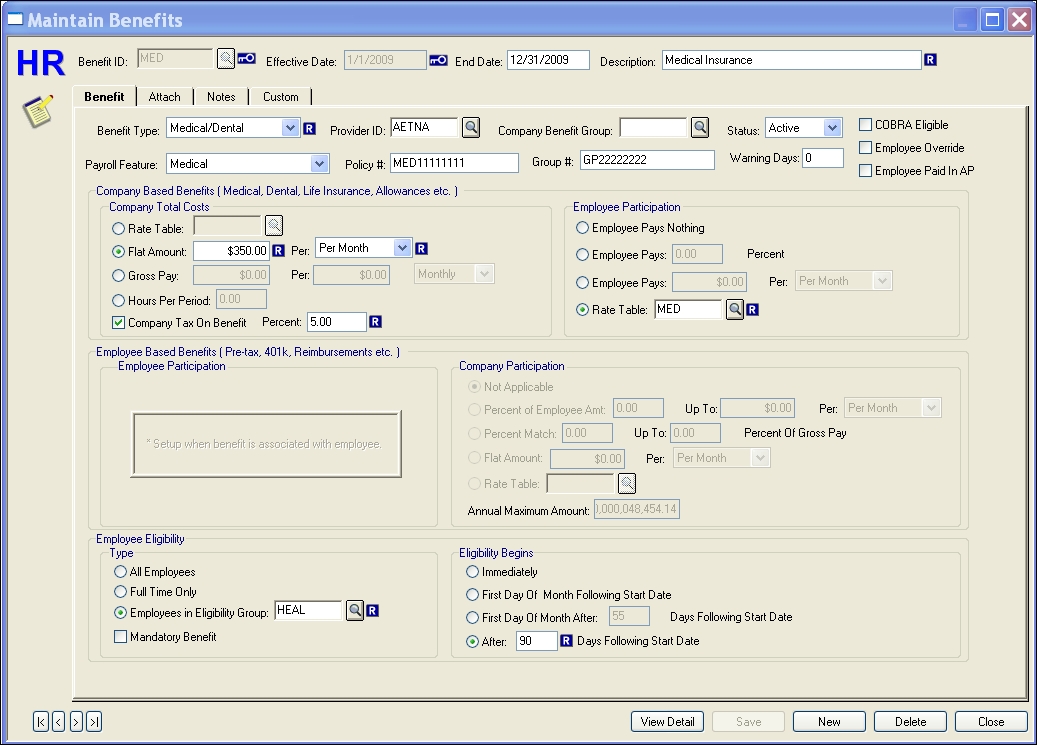This screenshot has width=1037, height=745.
Task: Click the Policy # field MED11111111
Action: coord(454,163)
